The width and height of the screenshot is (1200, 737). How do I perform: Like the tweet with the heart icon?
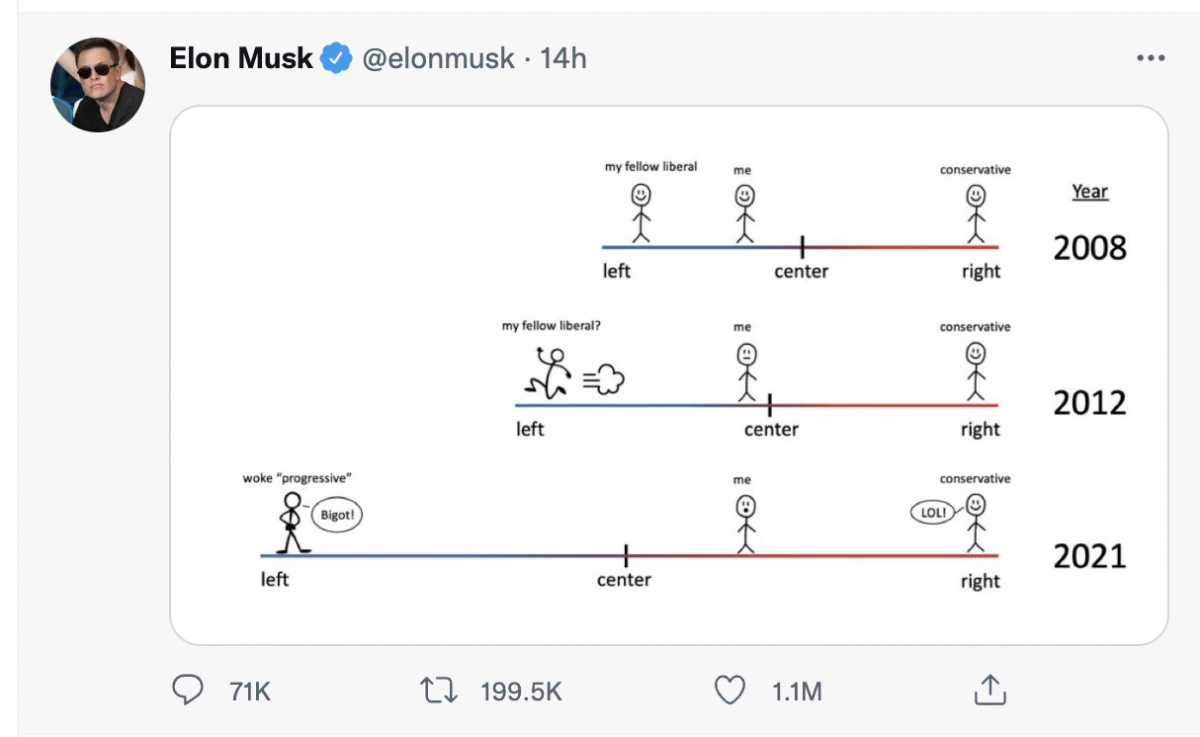731,690
